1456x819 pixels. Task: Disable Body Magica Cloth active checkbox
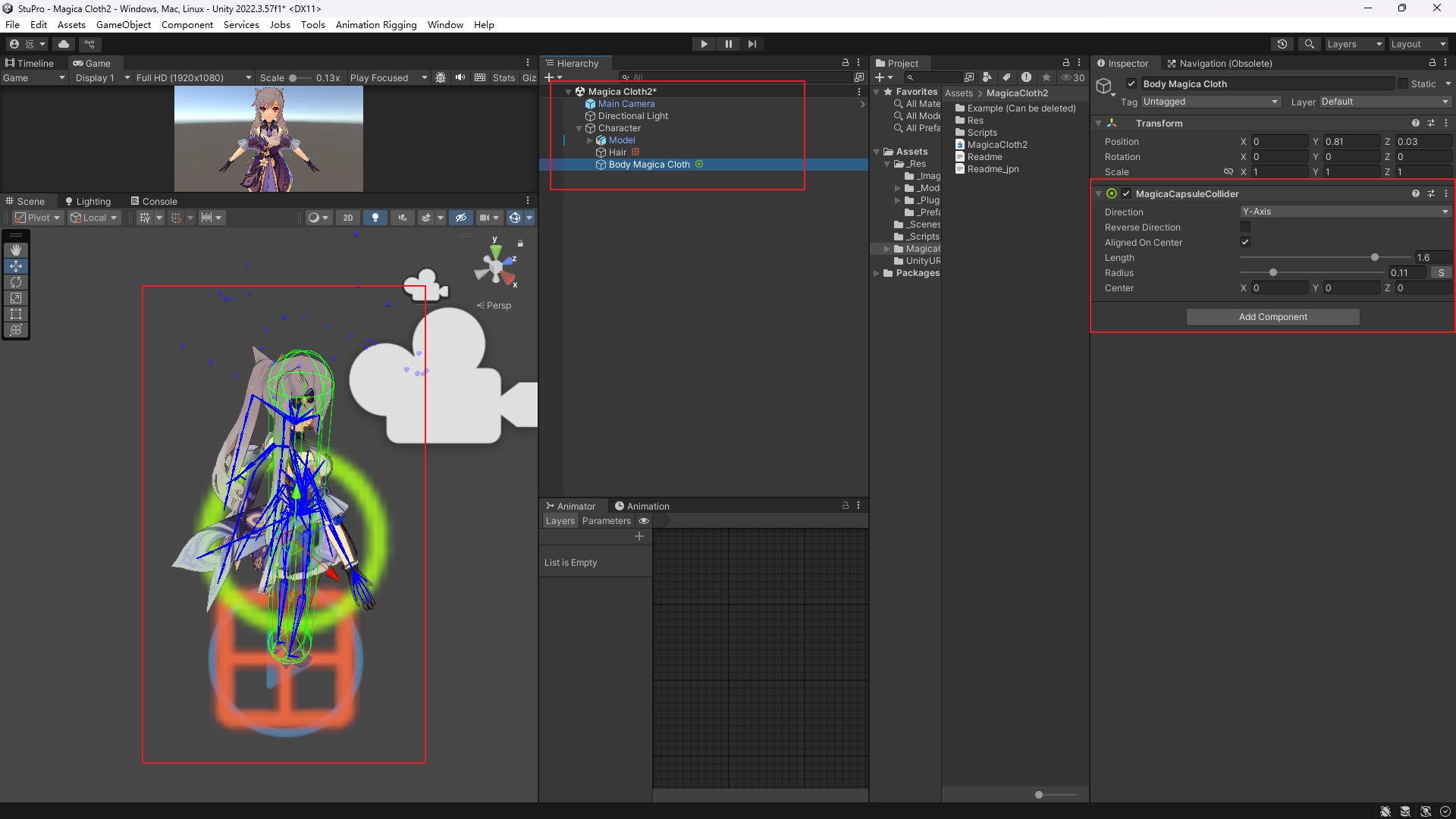(x=1131, y=83)
